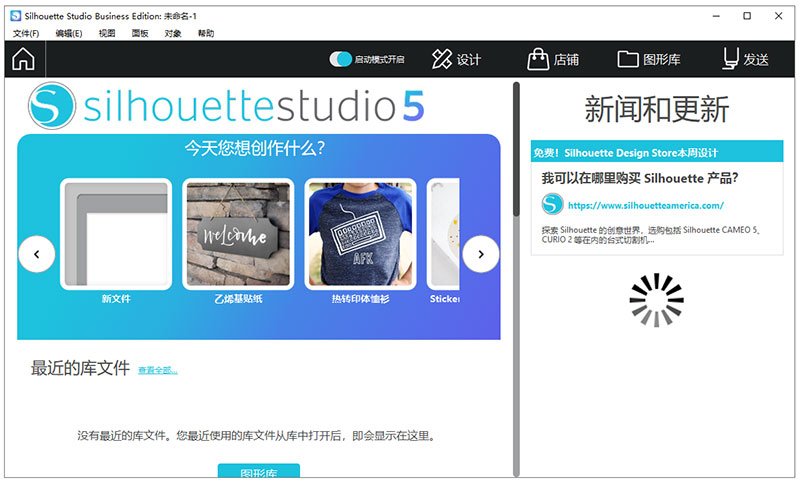The height and width of the screenshot is (482, 800).
Task: Open the 设计 (Design) tab
Action: coord(456,59)
